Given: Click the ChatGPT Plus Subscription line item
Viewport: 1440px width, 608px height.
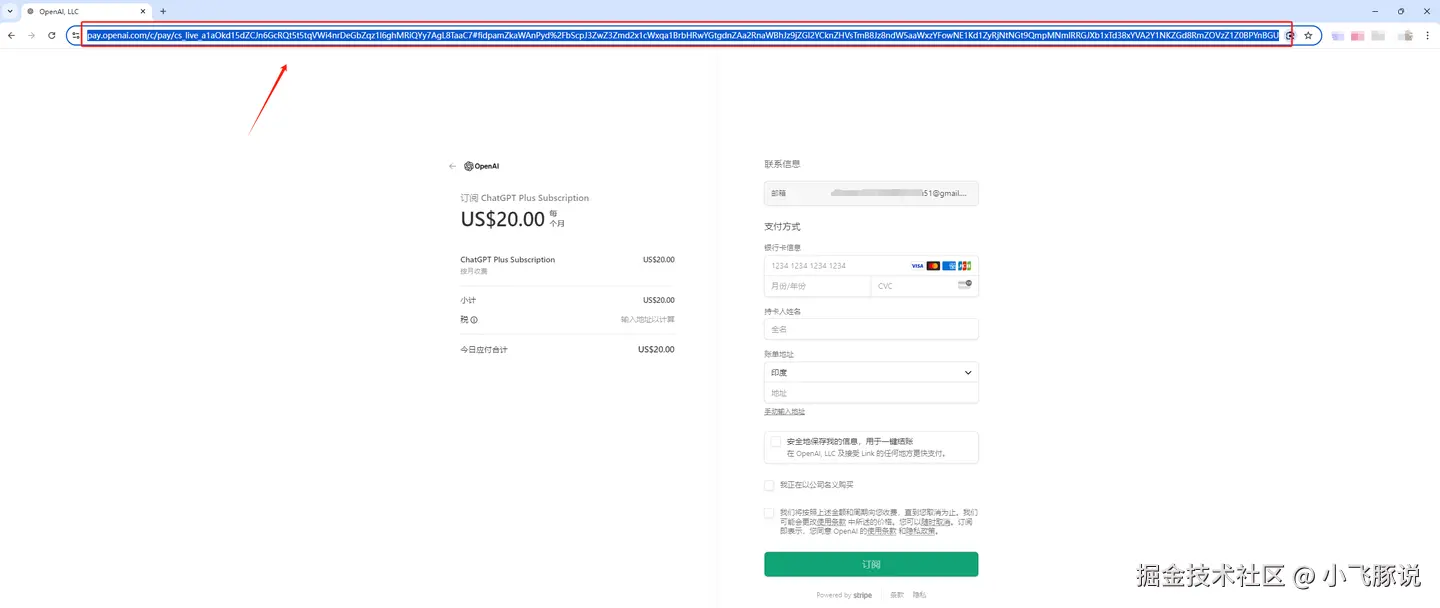Looking at the screenshot, I should tap(508, 260).
